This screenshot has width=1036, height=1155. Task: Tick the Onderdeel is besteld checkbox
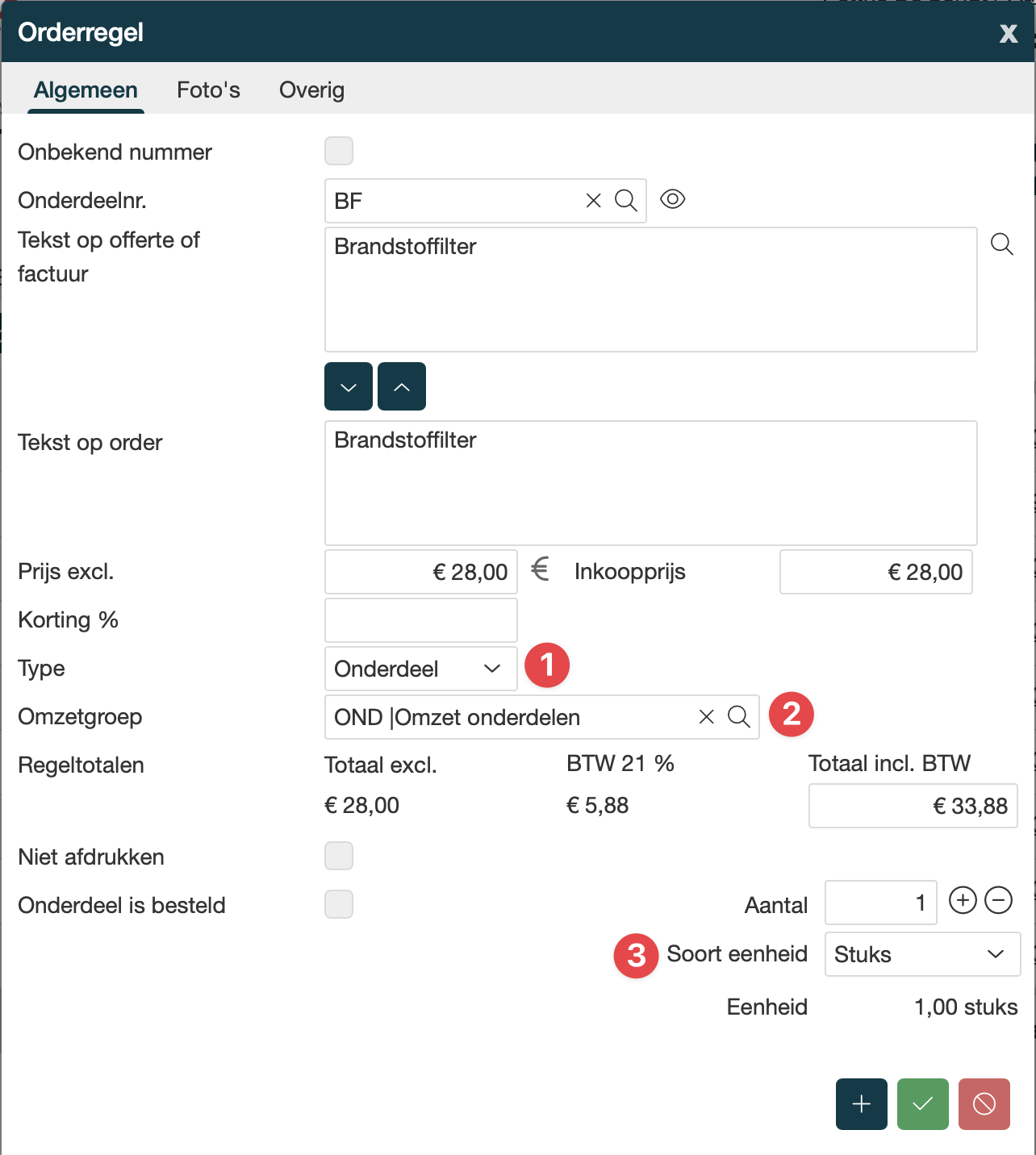point(339,904)
